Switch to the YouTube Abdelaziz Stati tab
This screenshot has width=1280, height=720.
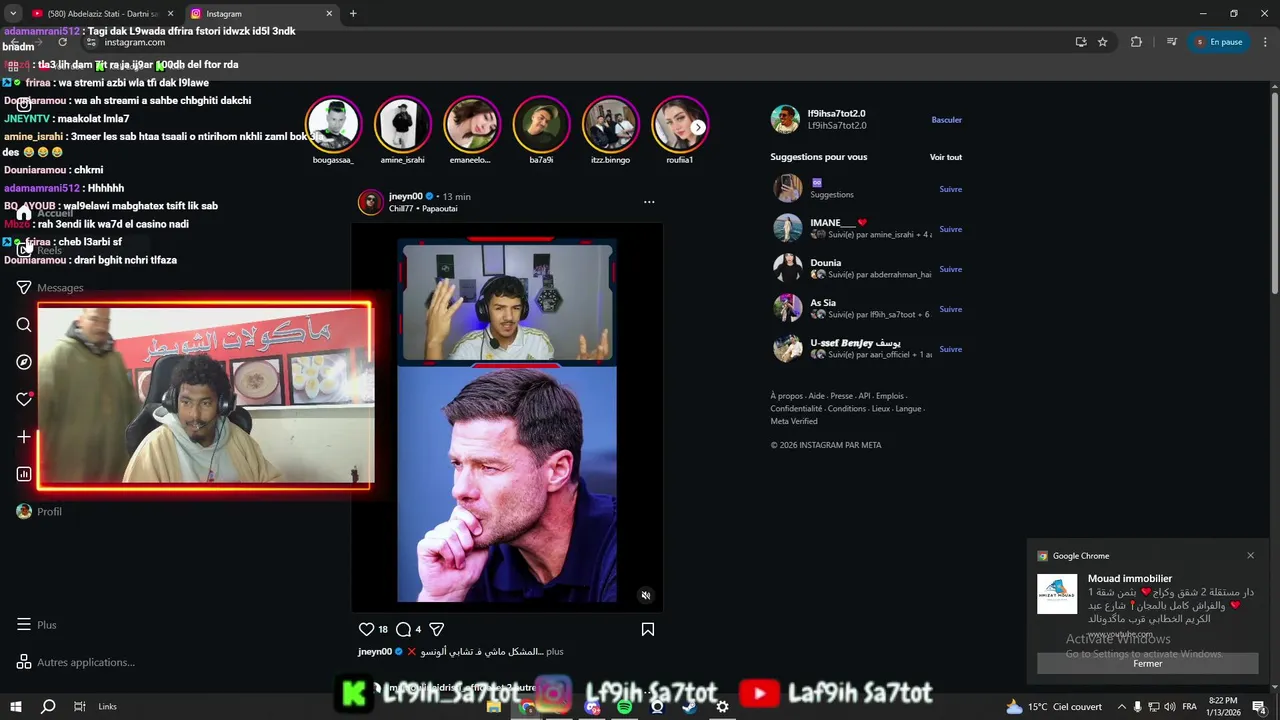click(x=100, y=14)
